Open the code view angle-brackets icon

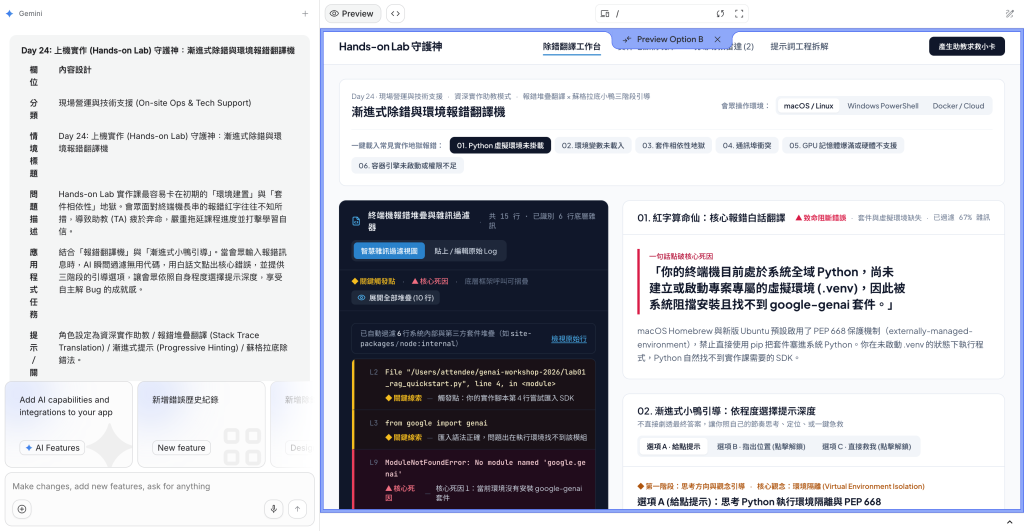point(395,14)
